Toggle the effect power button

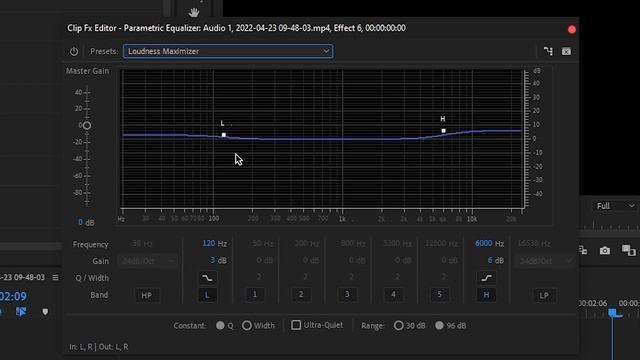[x=73, y=51]
